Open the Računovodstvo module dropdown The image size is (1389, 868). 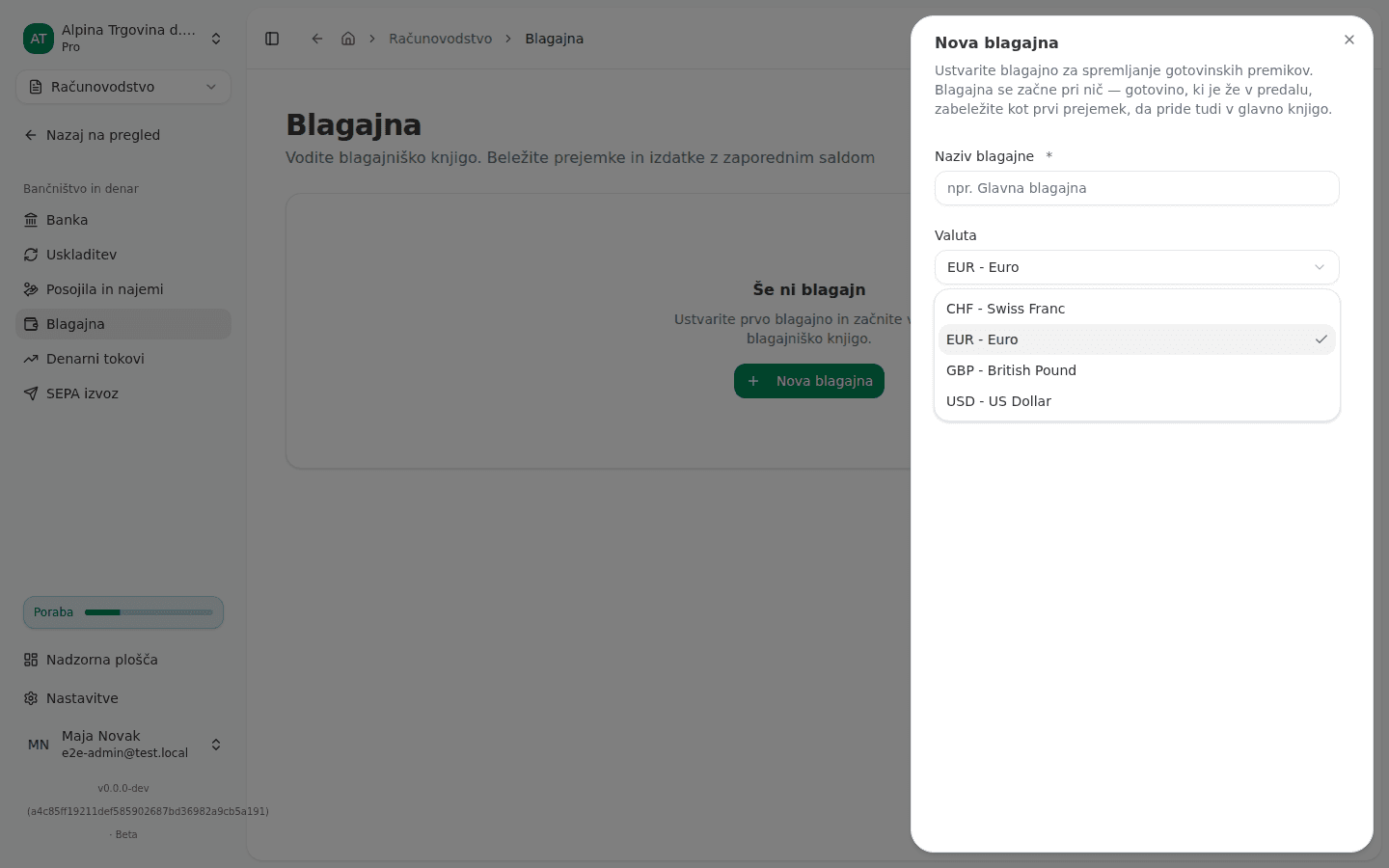point(123,87)
